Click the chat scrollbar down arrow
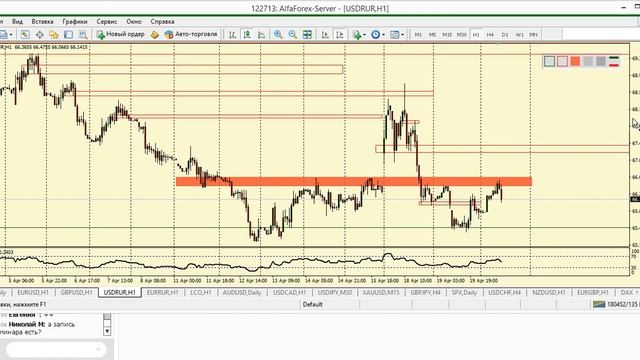This screenshot has height=360, width=640. pos(107,331)
